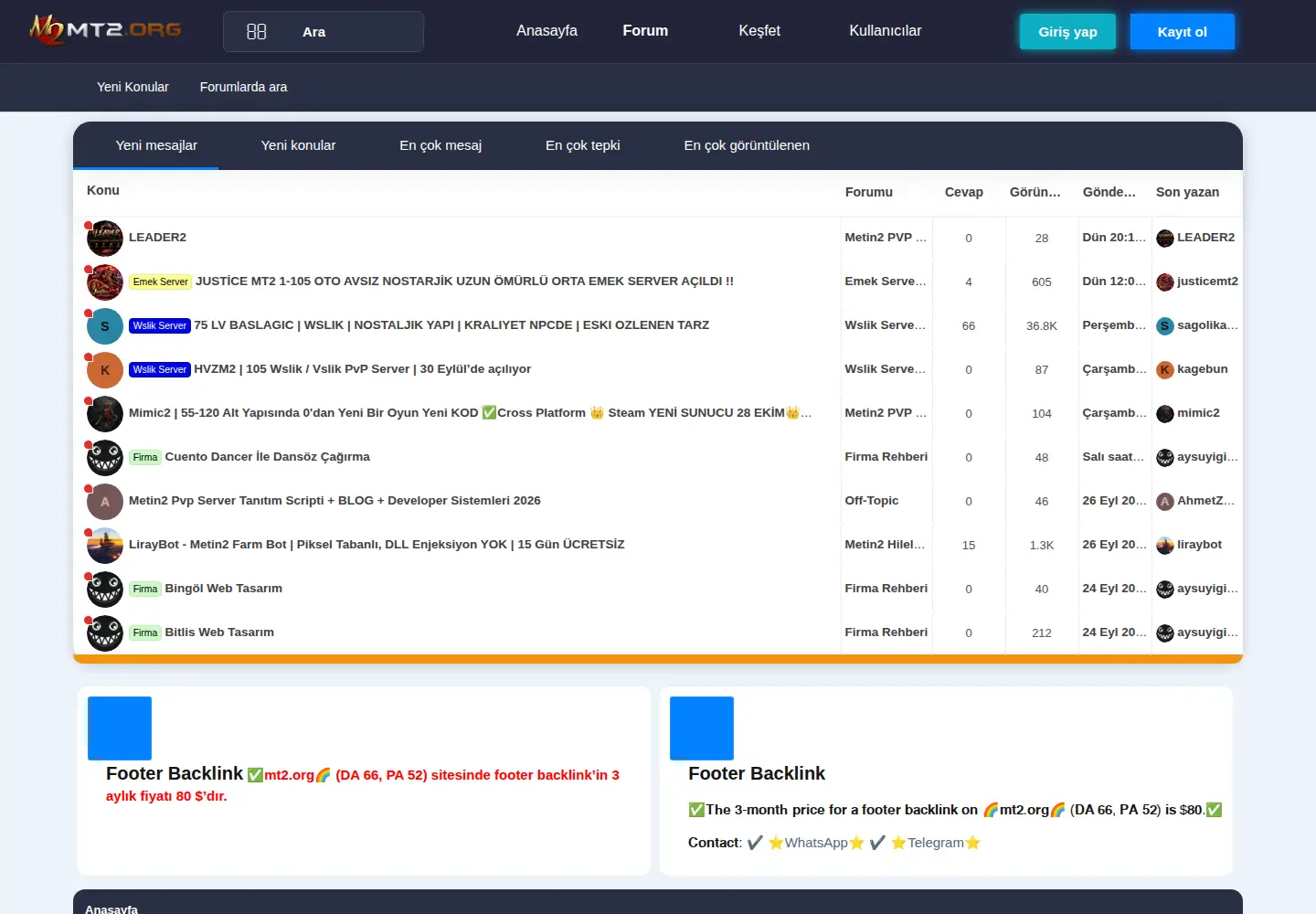1316x914 pixels.
Task: Click justicemt2 small avatar in Son yazan
Action: pyautogui.click(x=1165, y=282)
